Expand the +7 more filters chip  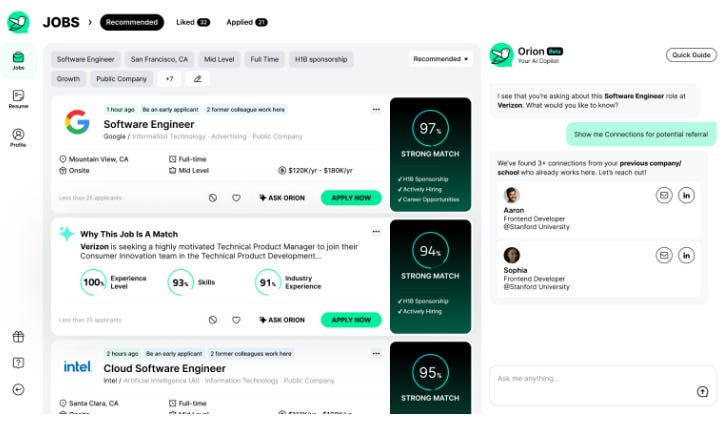[170, 79]
